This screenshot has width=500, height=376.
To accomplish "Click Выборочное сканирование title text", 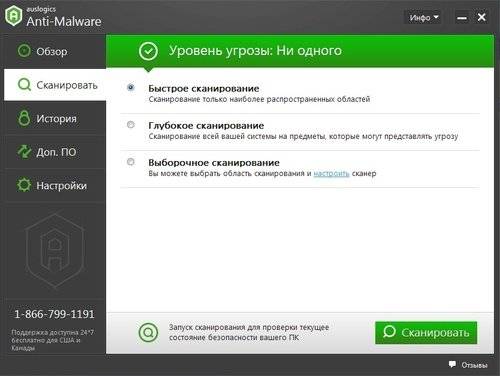I will pos(214,163).
